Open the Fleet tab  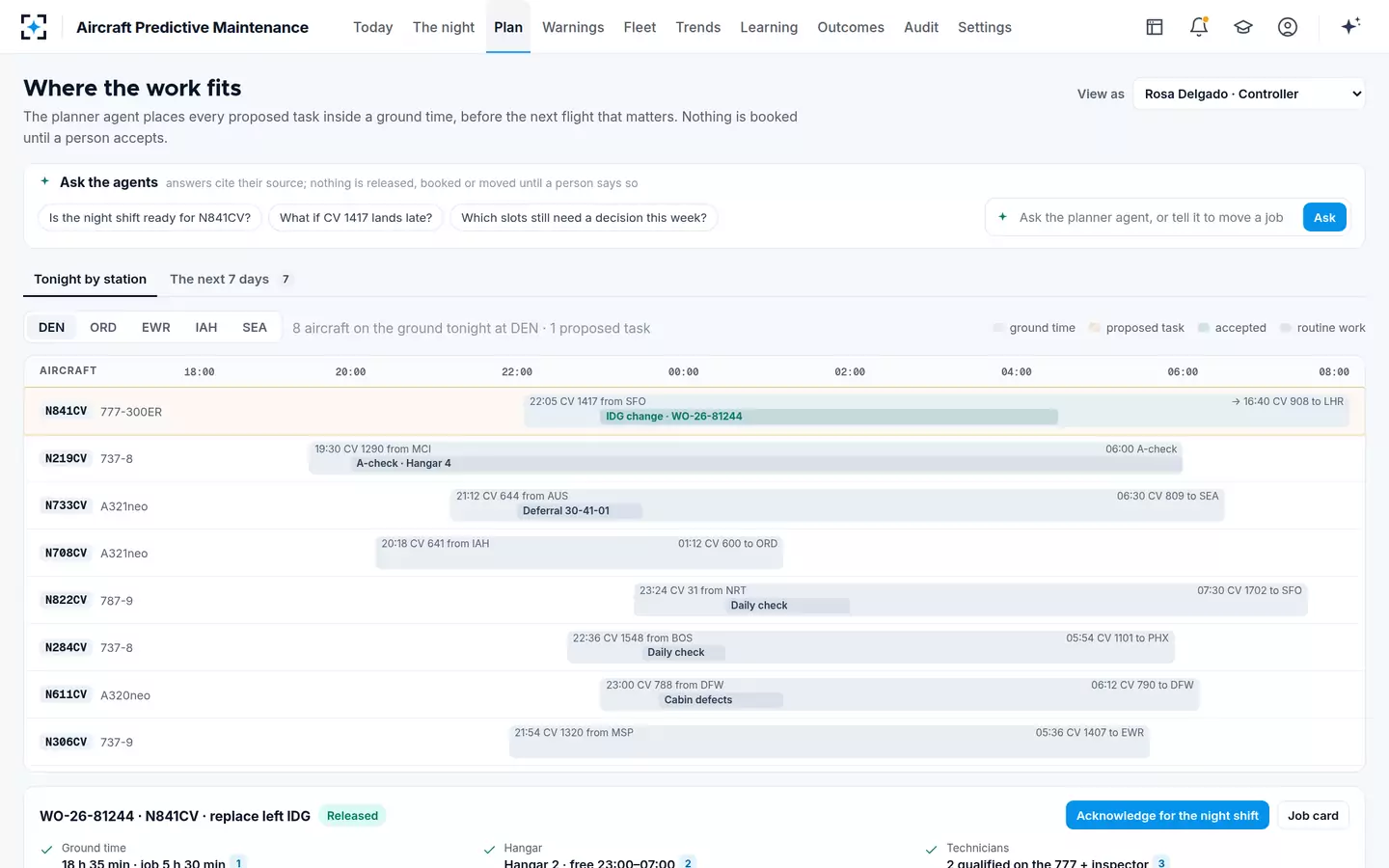click(x=640, y=27)
